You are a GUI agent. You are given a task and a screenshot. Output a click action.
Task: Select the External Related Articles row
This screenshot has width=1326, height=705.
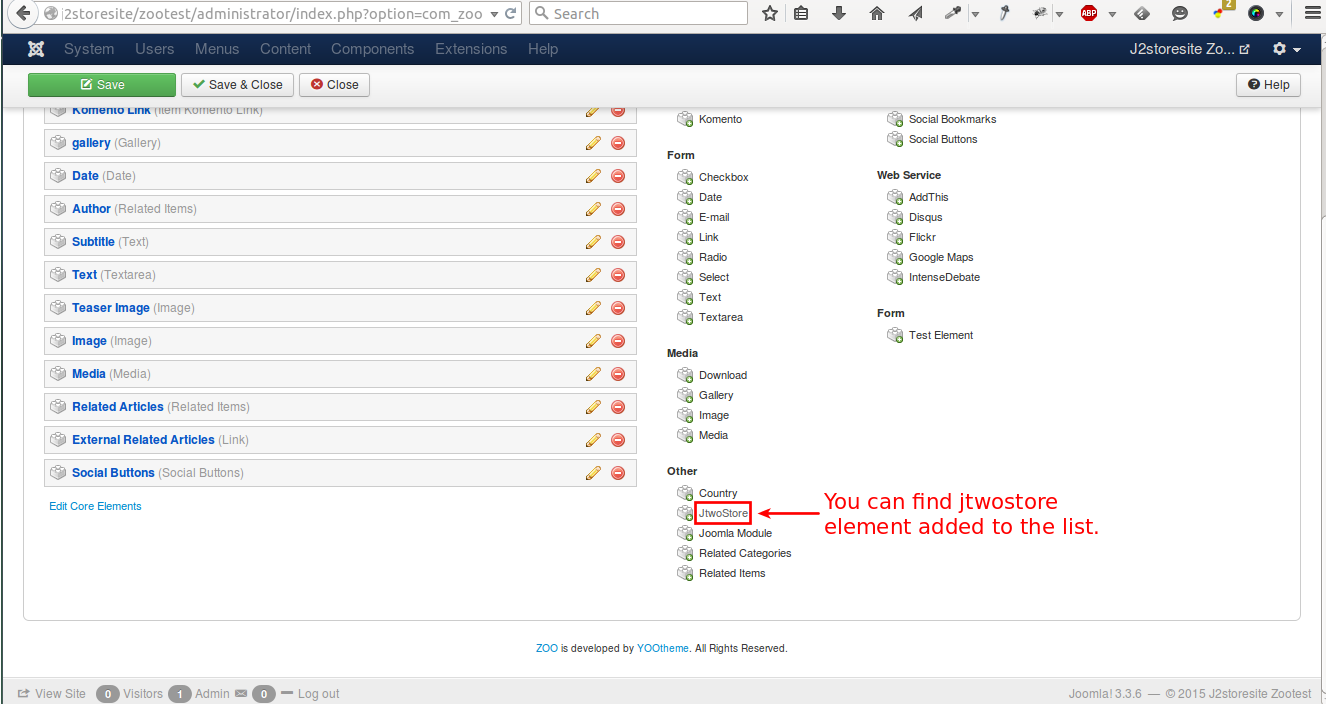tap(340, 440)
